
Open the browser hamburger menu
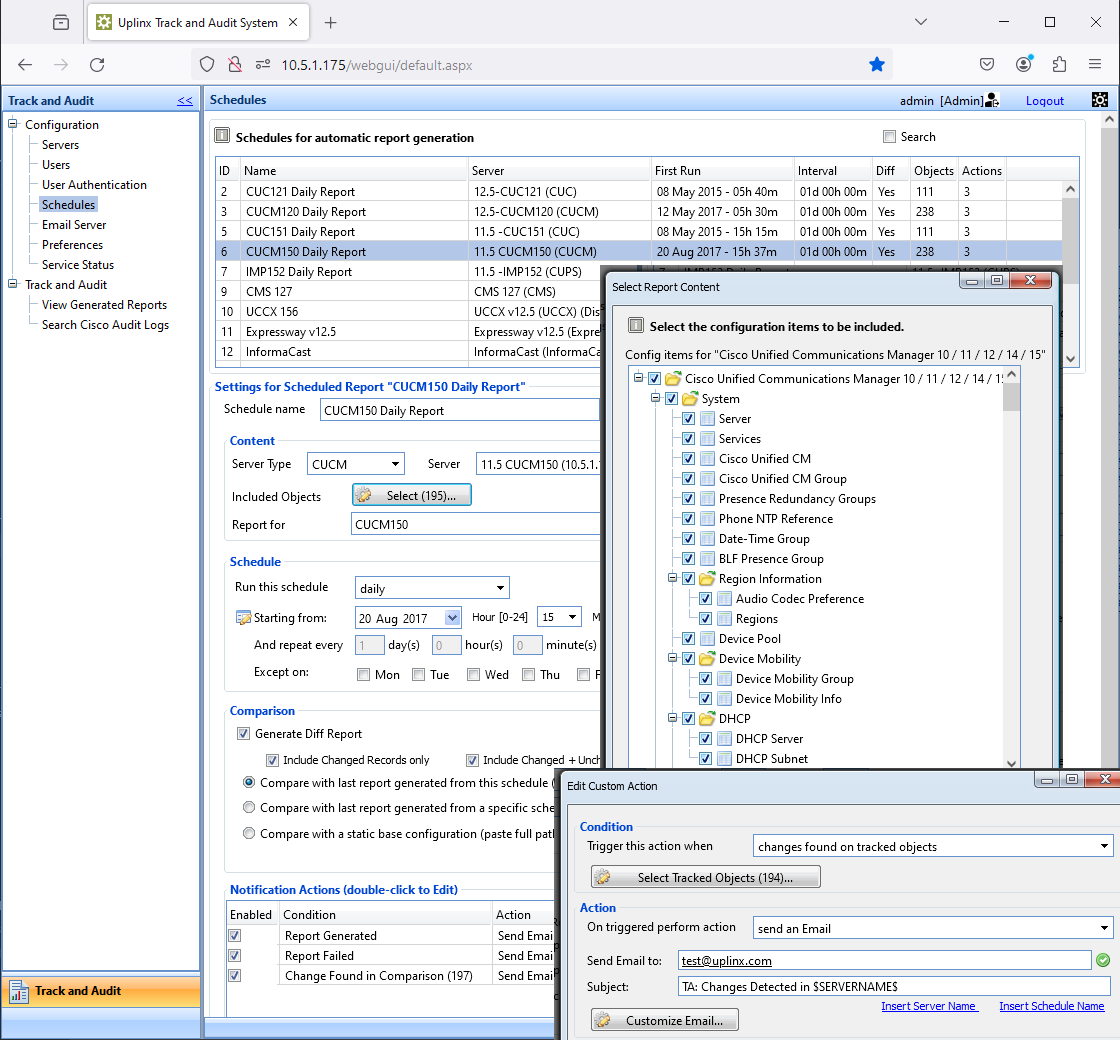coord(1094,65)
